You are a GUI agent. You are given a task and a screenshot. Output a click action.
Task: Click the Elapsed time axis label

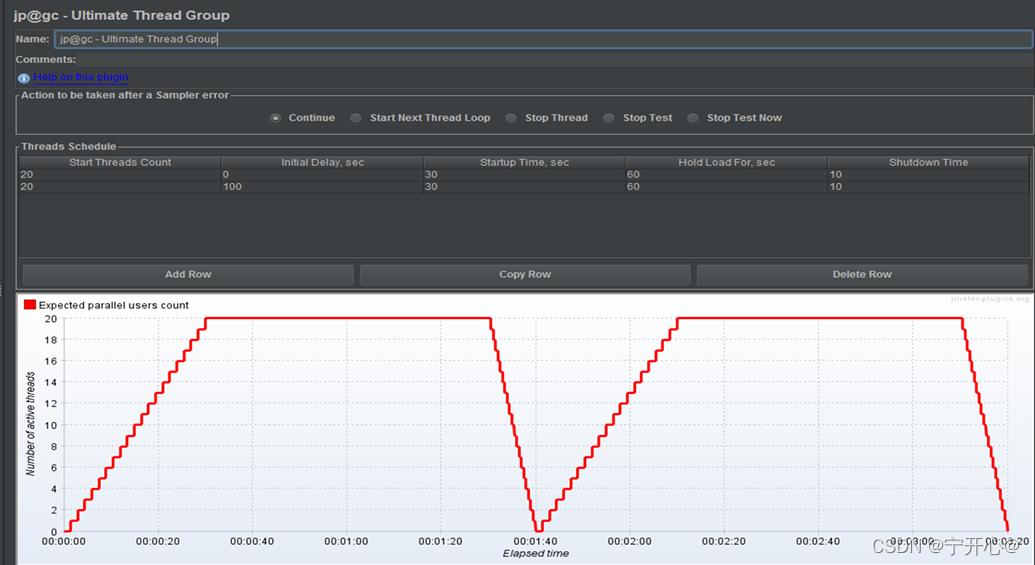pos(536,554)
